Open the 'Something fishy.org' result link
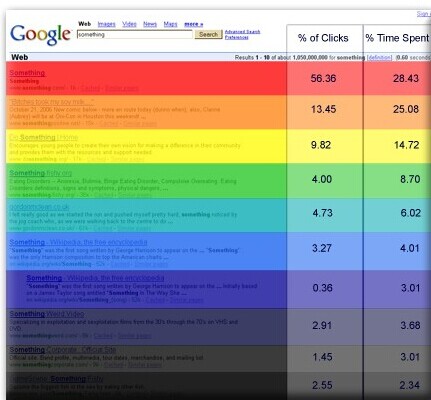 coord(40,173)
